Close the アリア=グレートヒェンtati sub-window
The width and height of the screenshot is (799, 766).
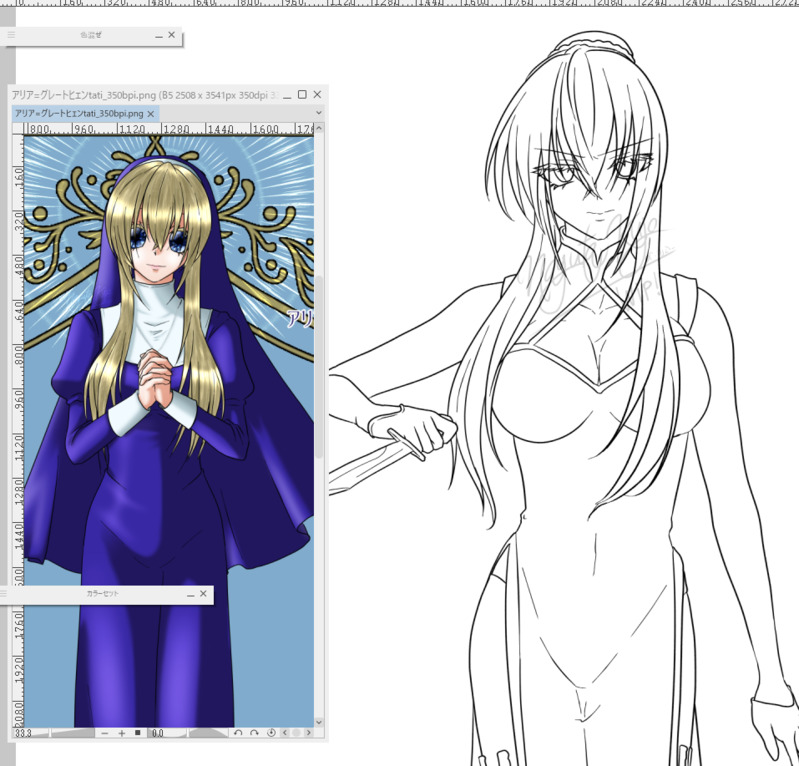click(317, 95)
